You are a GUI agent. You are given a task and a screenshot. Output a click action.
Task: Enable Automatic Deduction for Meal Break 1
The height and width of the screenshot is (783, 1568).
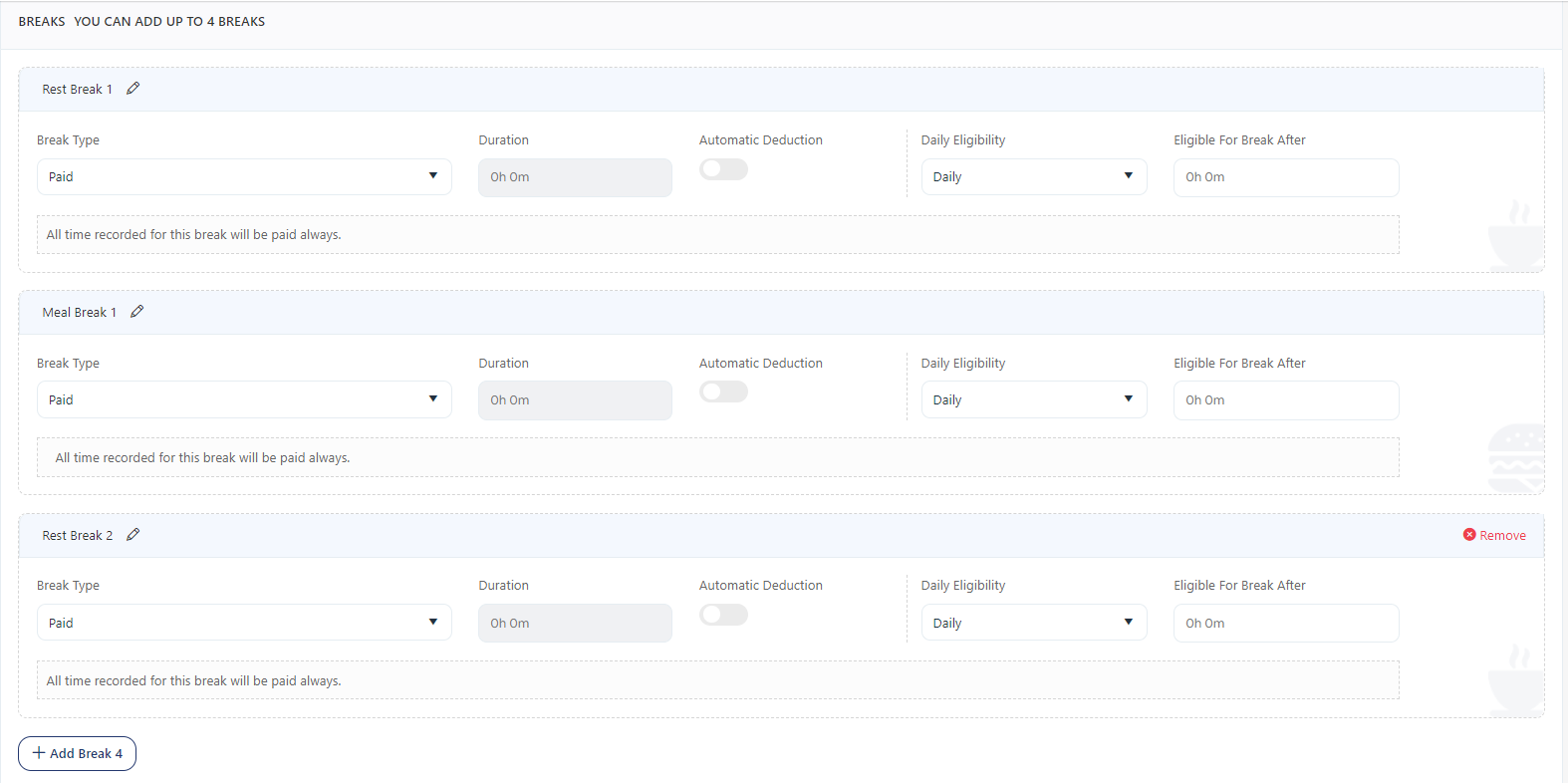tap(723, 392)
